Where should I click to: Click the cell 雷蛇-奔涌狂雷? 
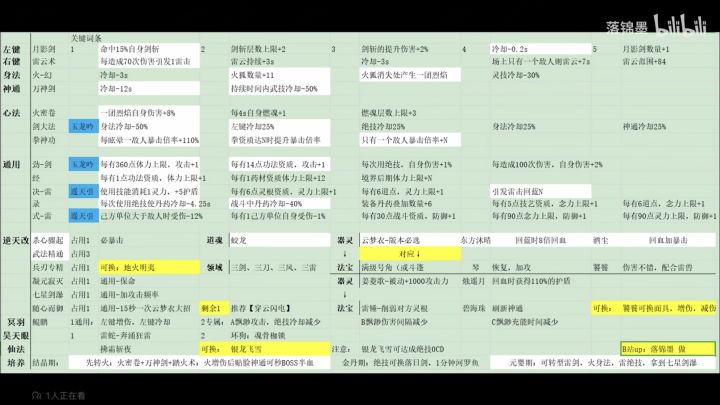tap(125, 336)
